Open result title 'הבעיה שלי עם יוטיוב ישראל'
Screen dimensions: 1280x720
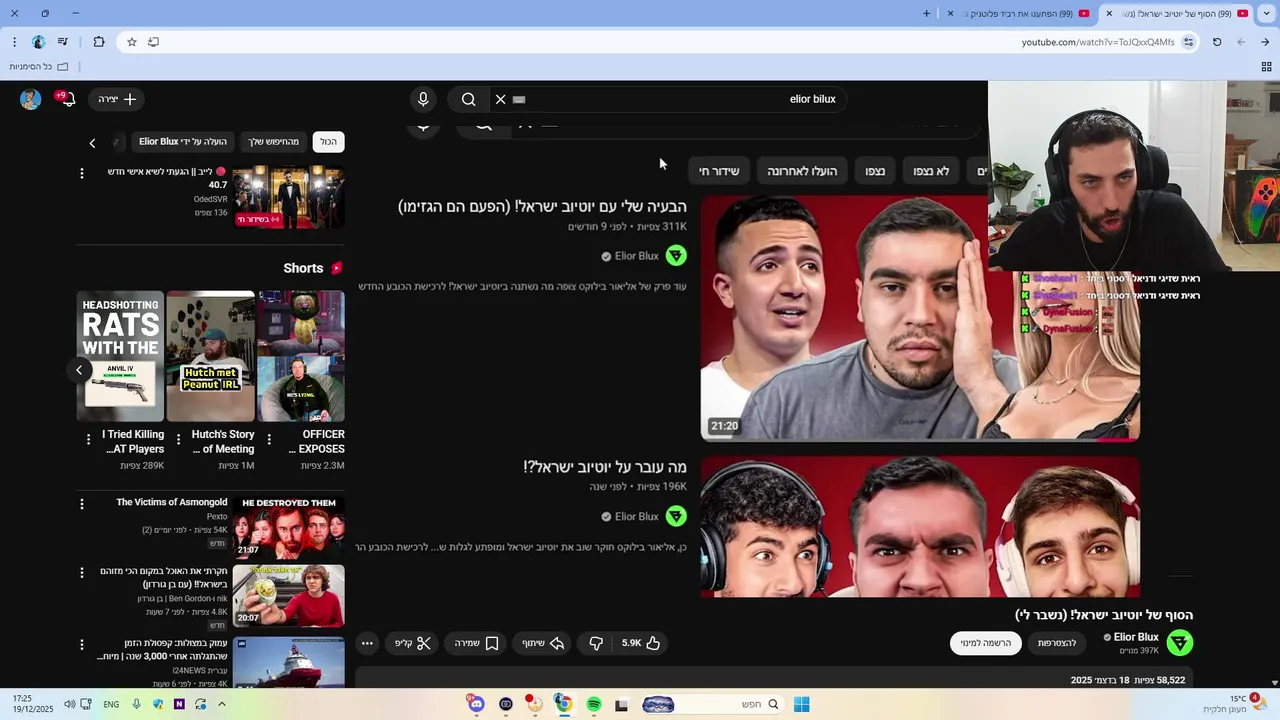(x=543, y=207)
